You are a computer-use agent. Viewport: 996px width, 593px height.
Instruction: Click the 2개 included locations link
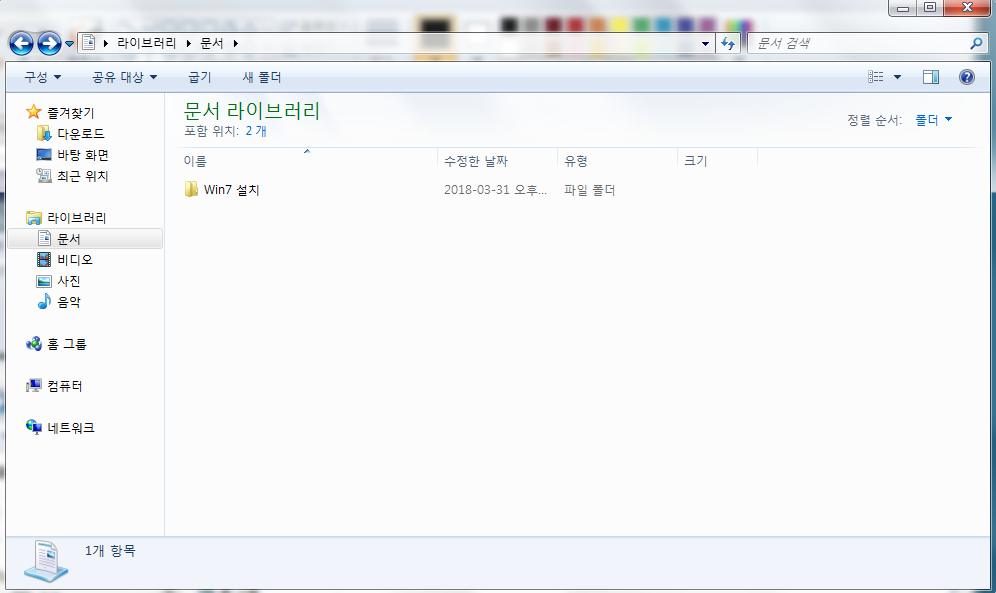[x=256, y=131]
